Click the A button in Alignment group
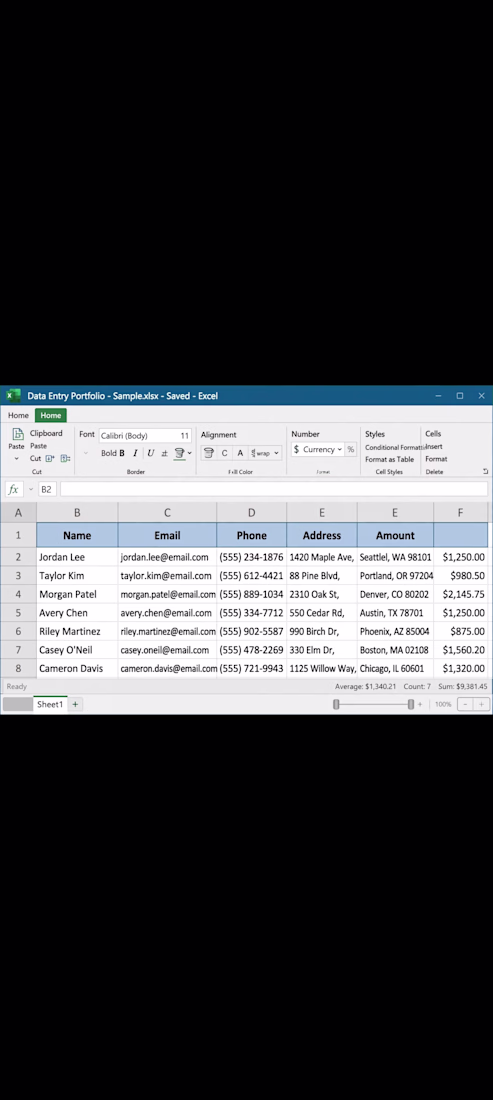Image resolution: width=493 pixels, height=1100 pixels. 240,453
